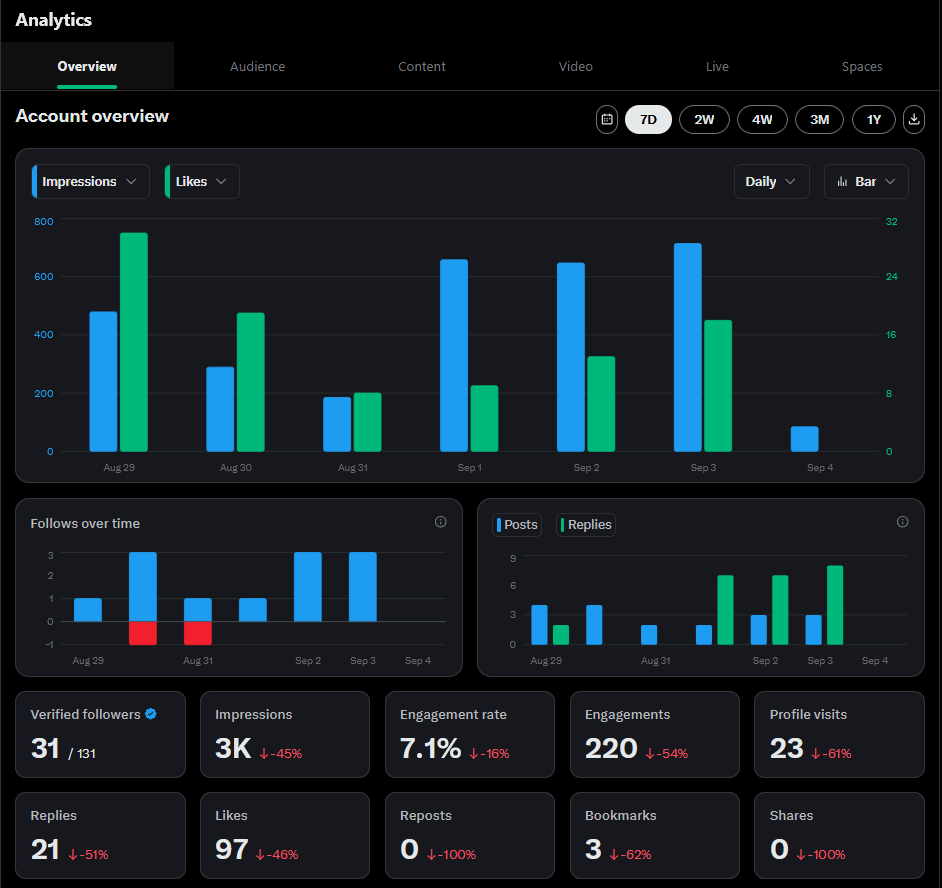
Task: Click the verified badge next to Verified followers
Action: (151, 714)
